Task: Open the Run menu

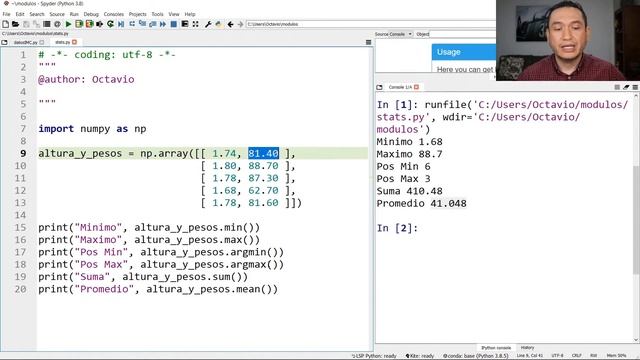Action: click(74, 14)
